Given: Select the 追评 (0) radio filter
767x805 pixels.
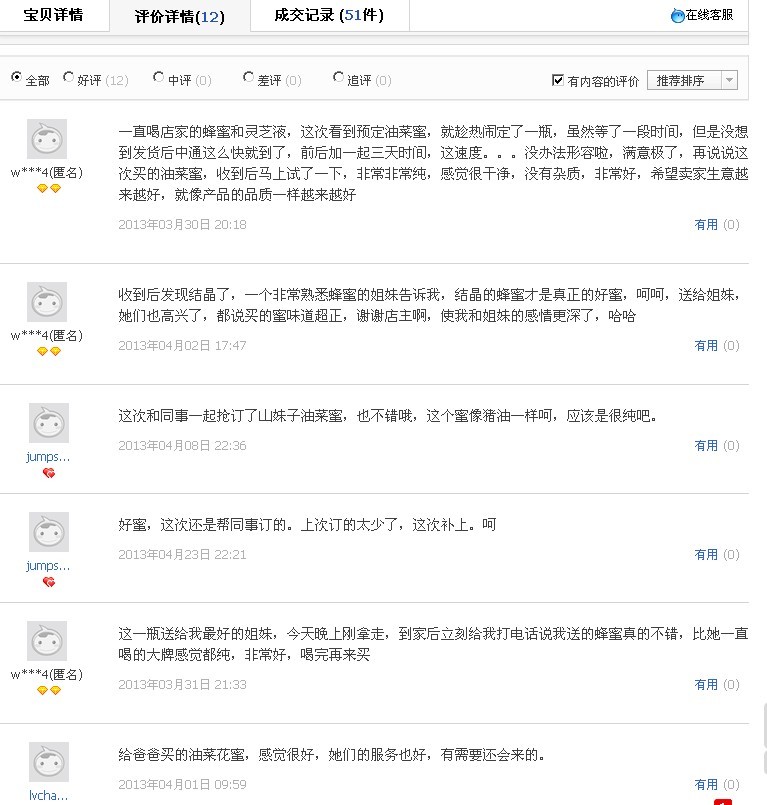Looking at the screenshot, I should click(338, 78).
